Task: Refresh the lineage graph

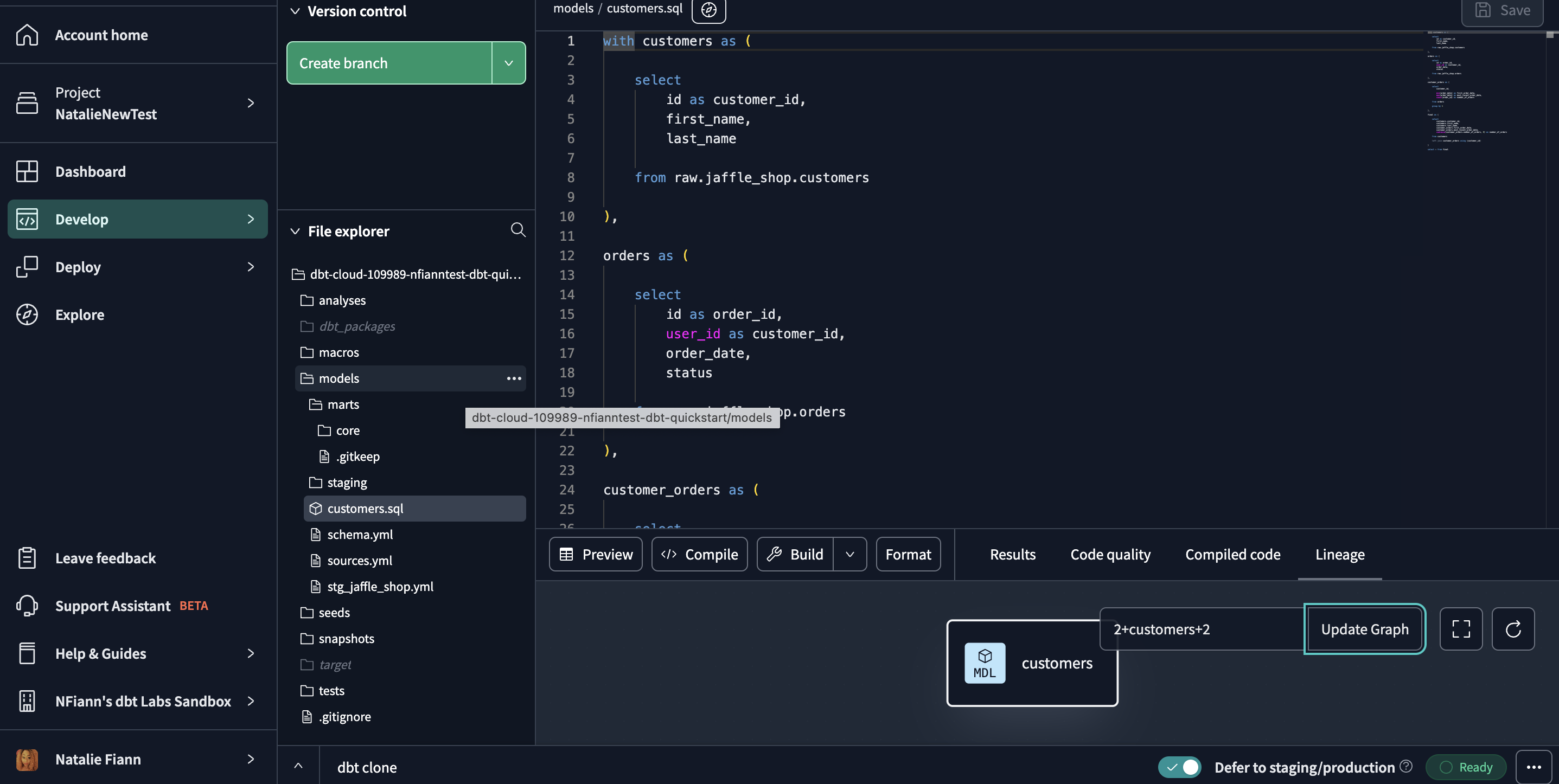Action: coord(1513,629)
